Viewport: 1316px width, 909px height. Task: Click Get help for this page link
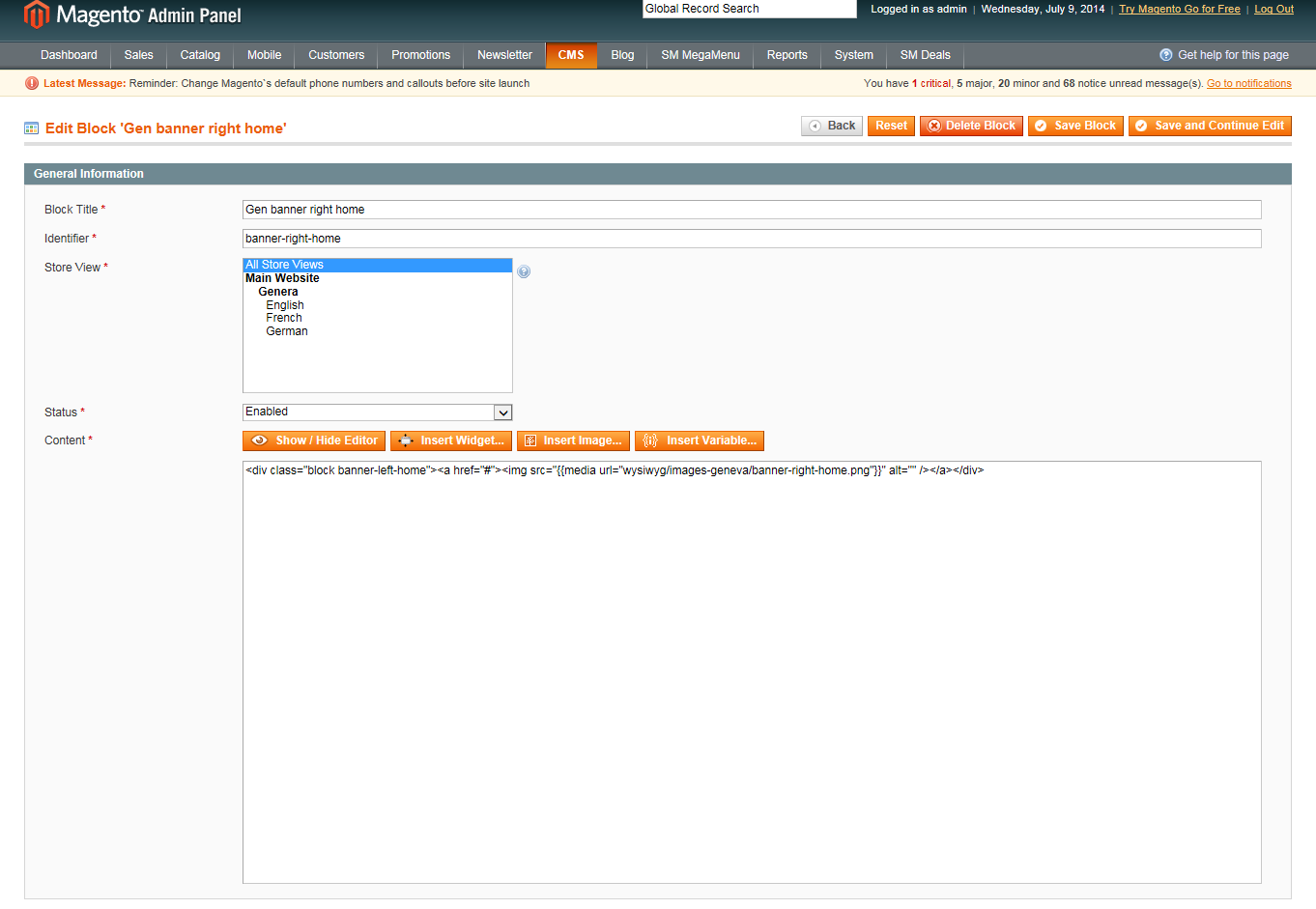1233,55
